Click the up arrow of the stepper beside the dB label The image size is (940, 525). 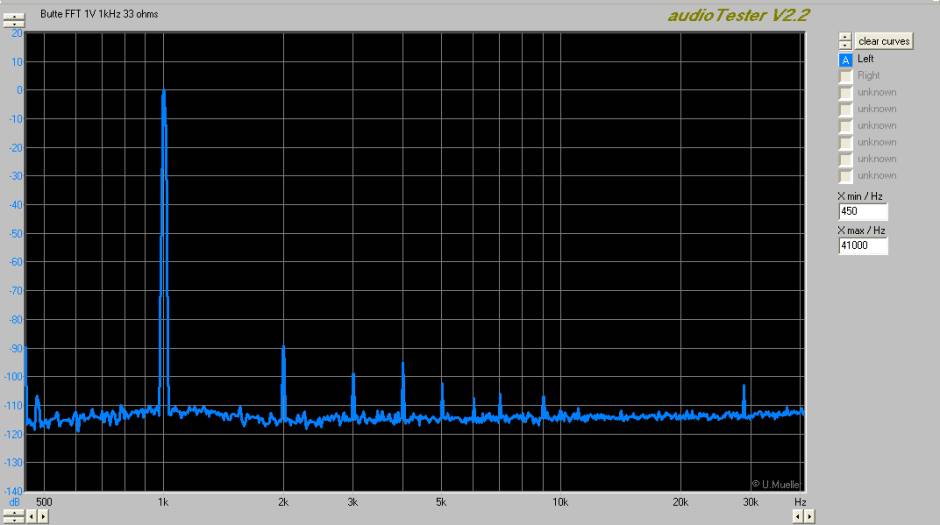pos(14,512)
